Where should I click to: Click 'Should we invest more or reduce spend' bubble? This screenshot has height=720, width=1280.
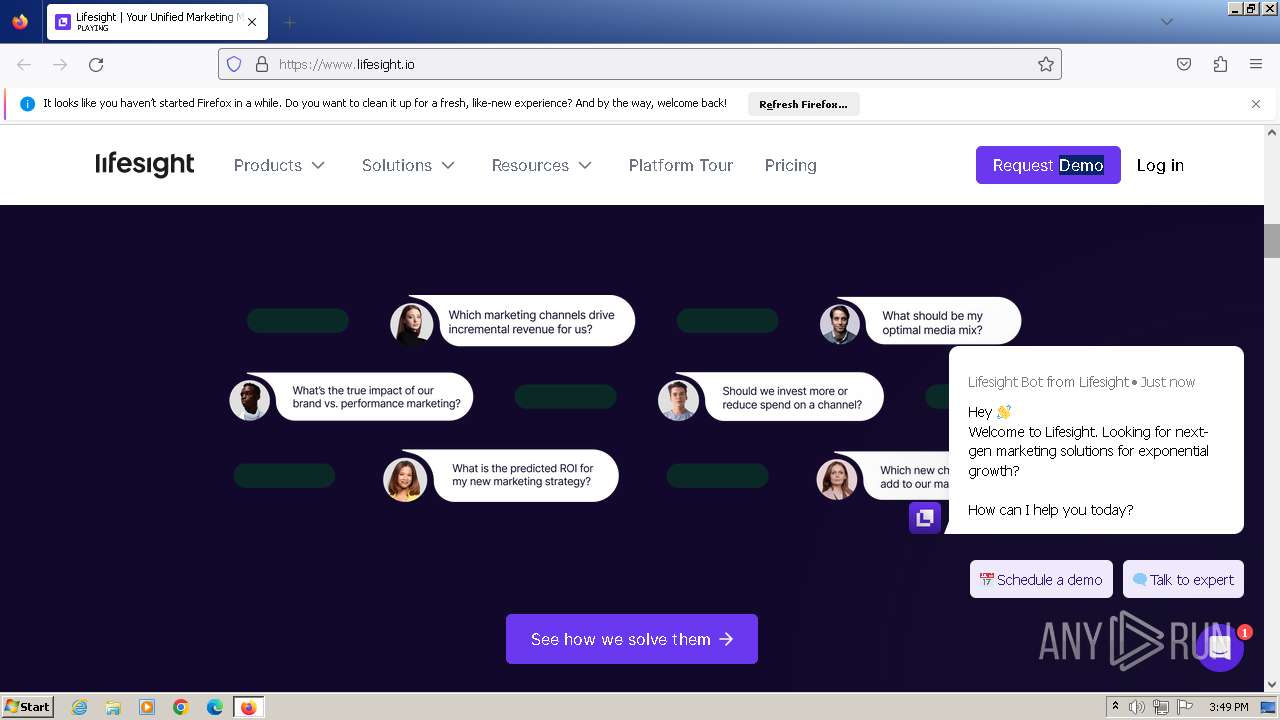pos(793,398)
